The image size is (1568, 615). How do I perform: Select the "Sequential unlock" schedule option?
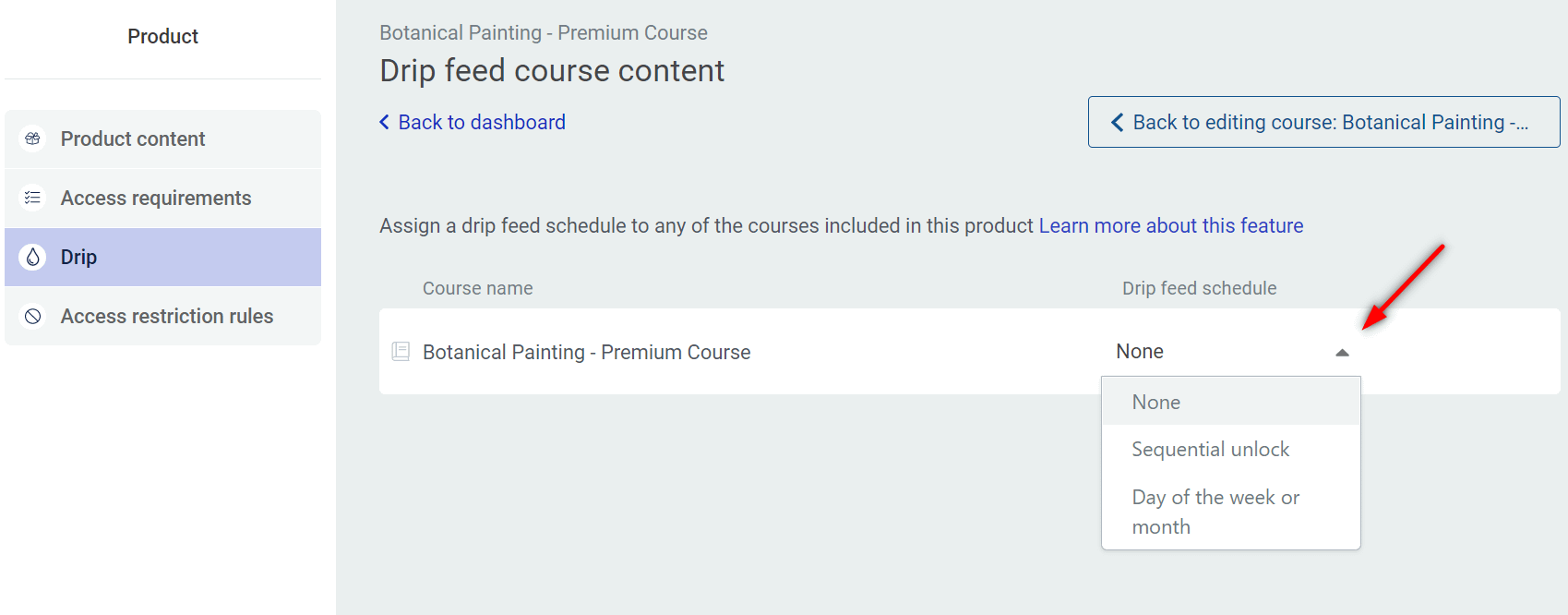click(x=1210, y=450)
